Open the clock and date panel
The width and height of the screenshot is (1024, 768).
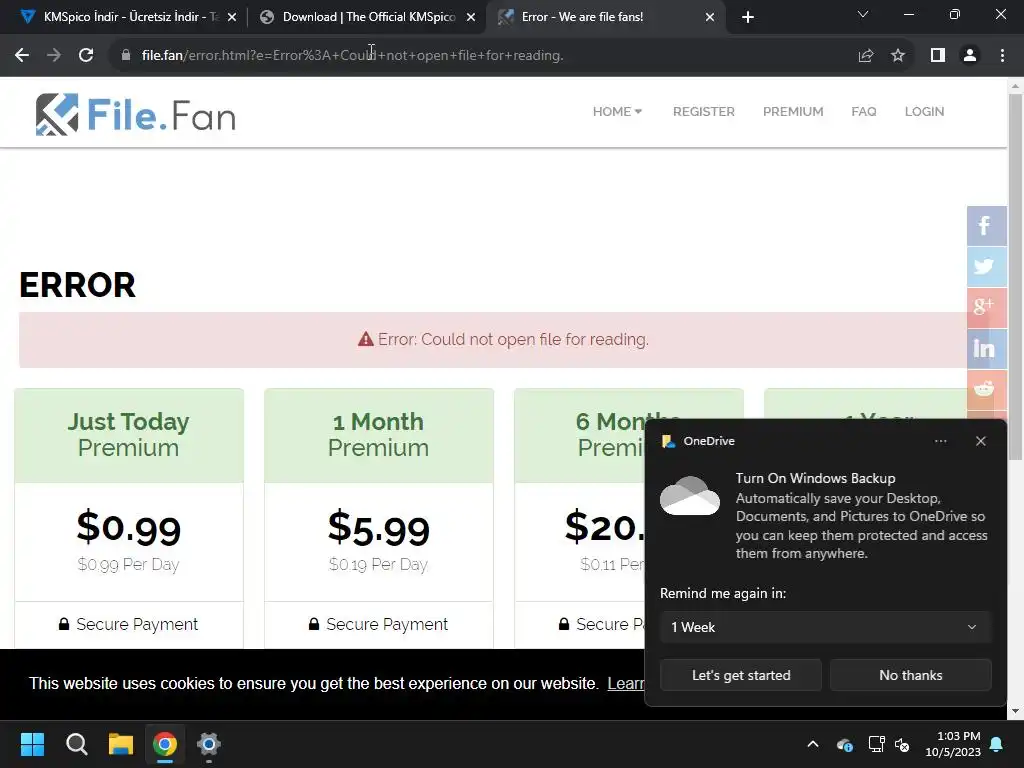[953, 744]
